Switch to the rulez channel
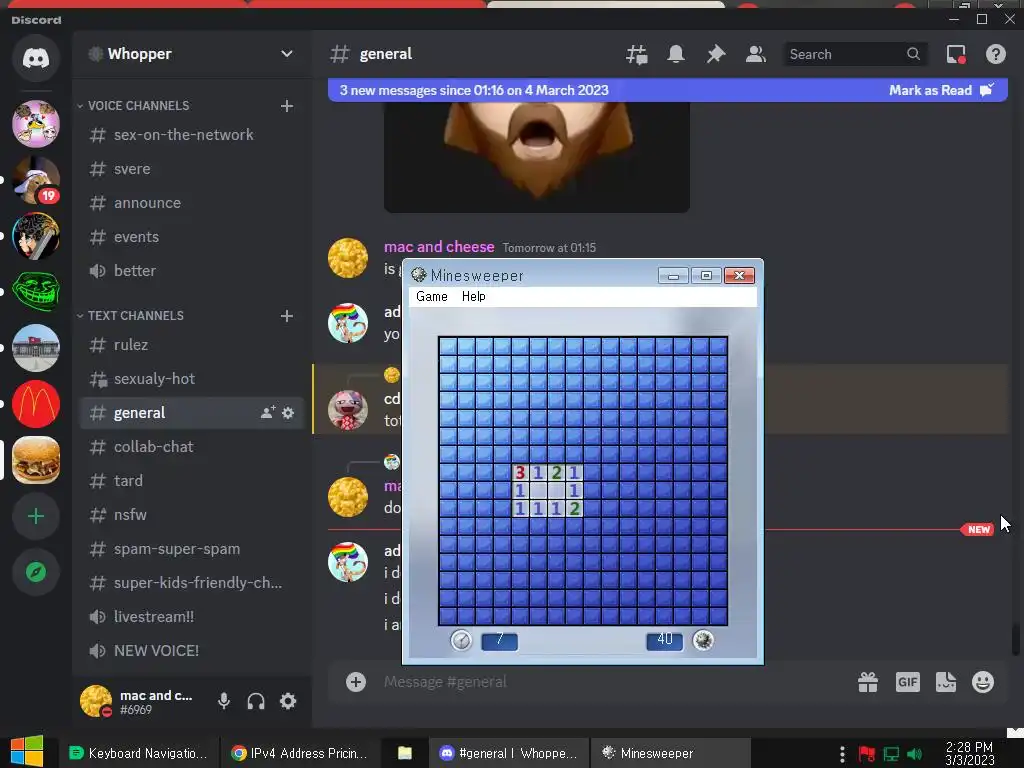The height and width of the screenshot is (768, 1024). (x=191, y=345)
